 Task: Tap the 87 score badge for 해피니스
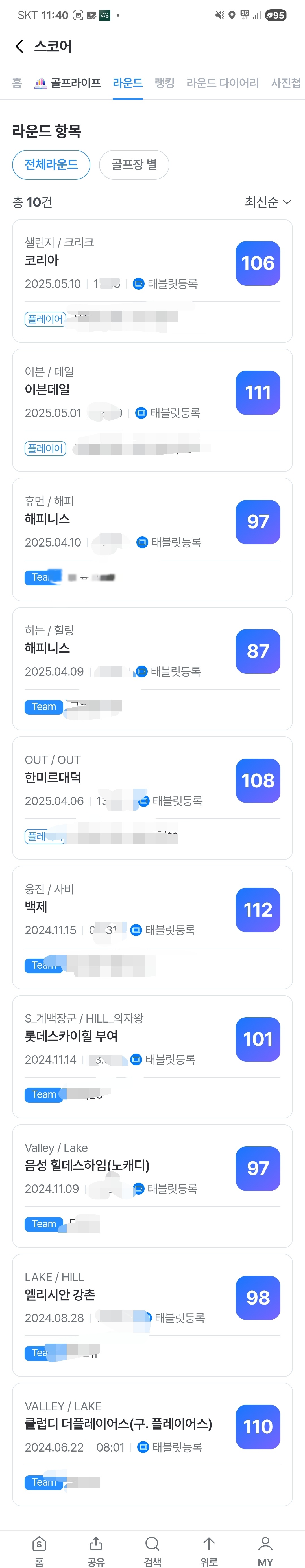coord(258,651)
